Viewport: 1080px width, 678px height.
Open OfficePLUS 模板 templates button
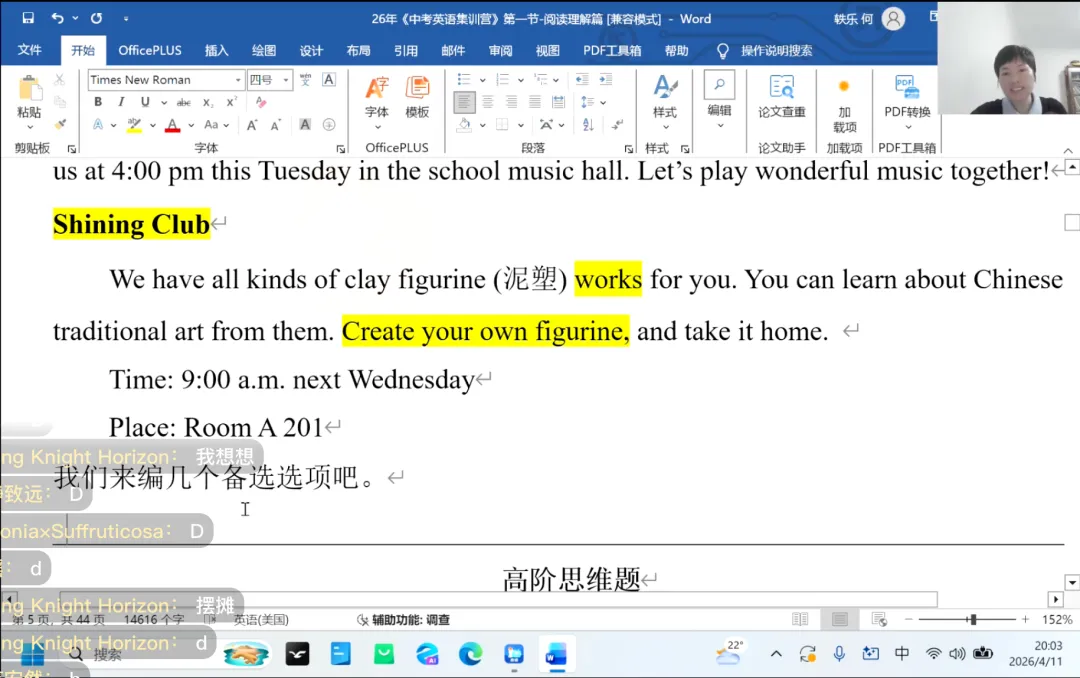417,98
